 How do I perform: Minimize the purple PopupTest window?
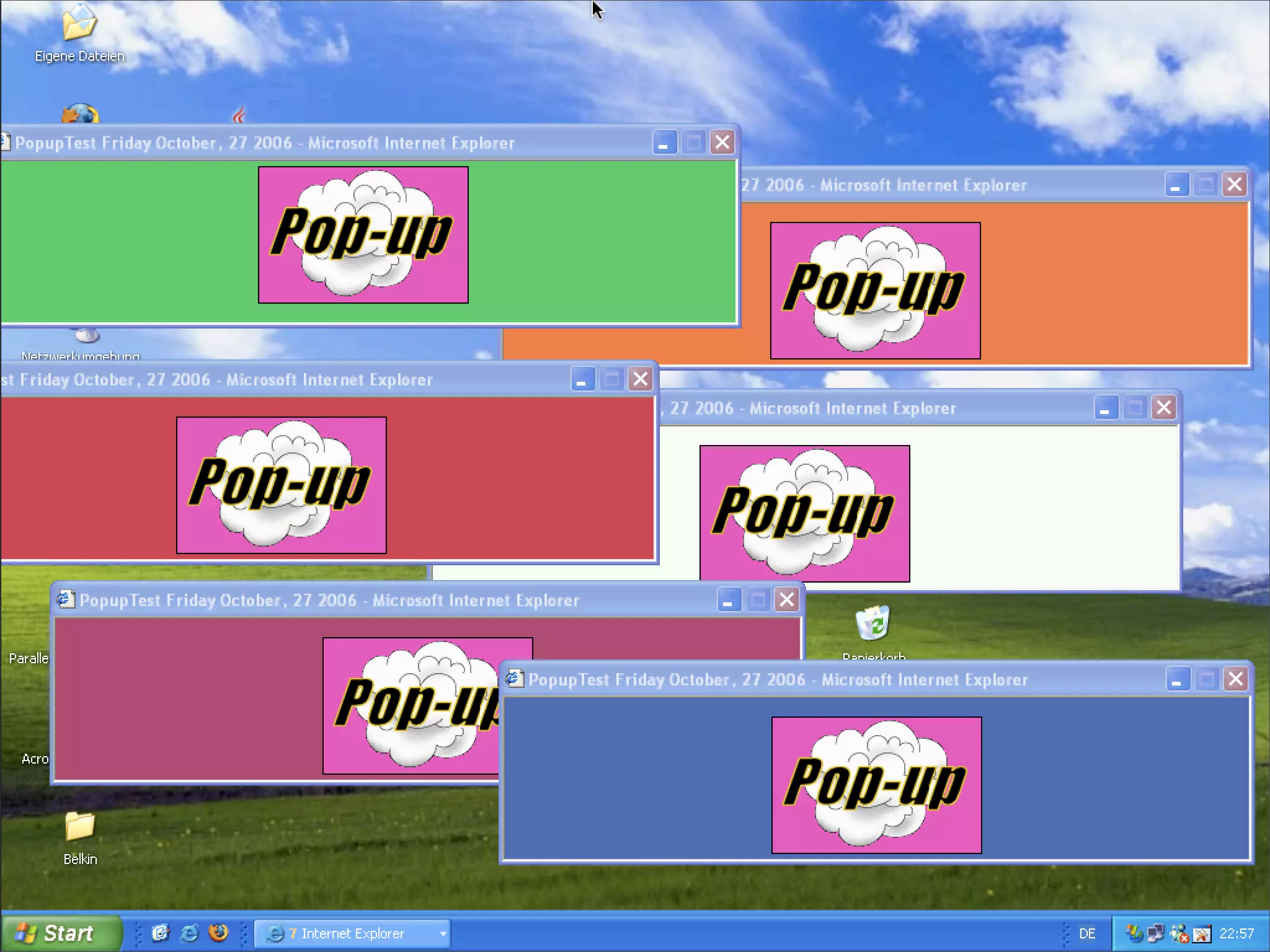pos(729,600)
